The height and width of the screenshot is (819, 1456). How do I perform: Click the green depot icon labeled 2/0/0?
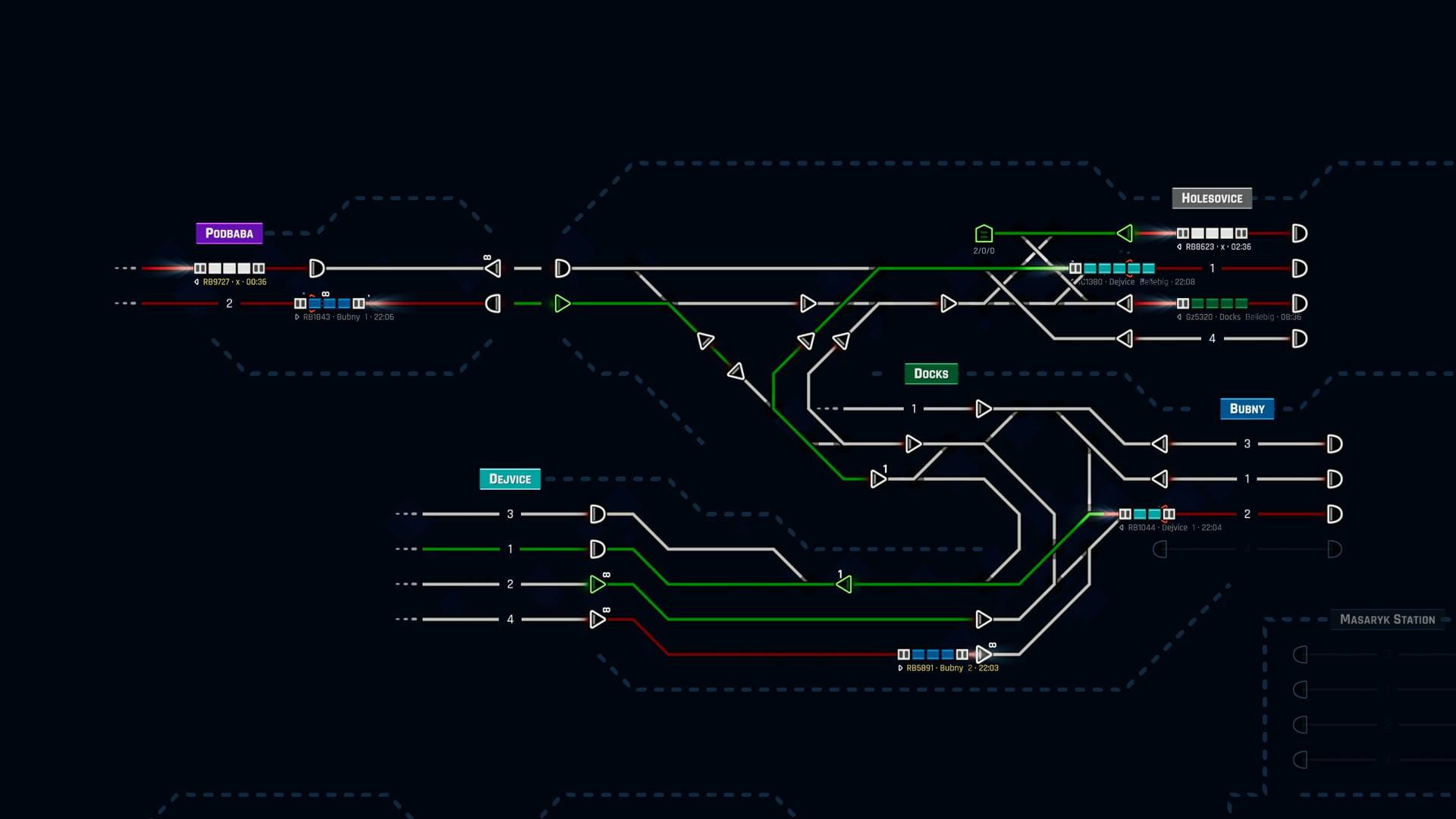pos(984,234)
